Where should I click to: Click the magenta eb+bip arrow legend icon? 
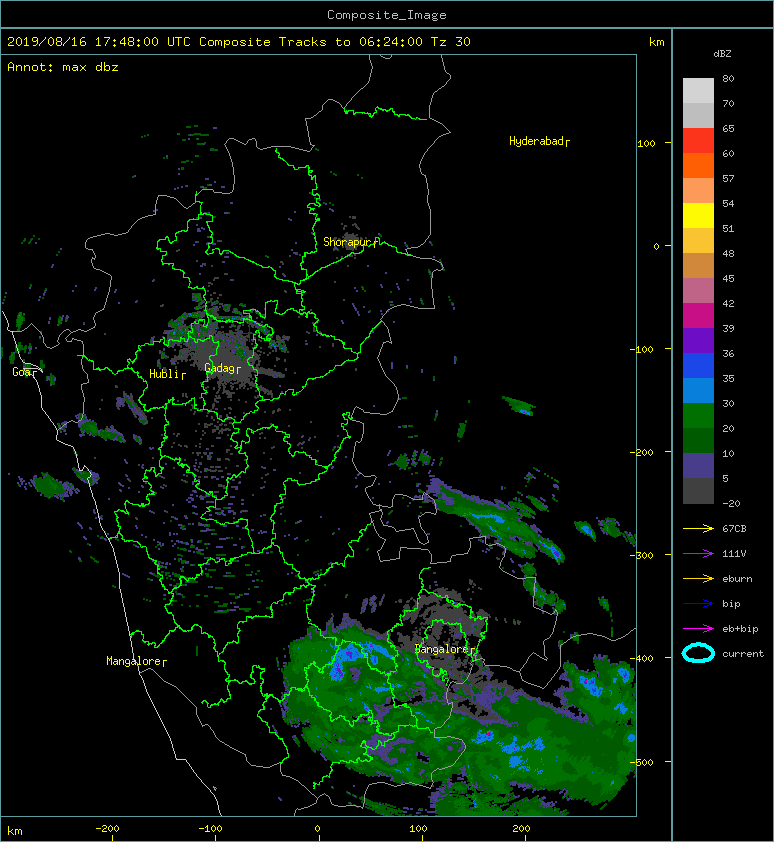tap(698, 629)
